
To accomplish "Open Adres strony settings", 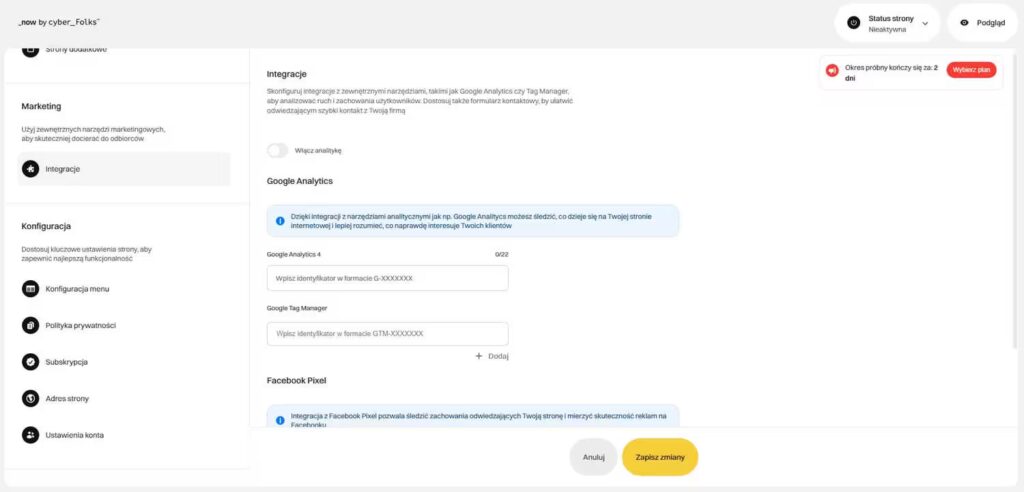I will coord(67,399).
